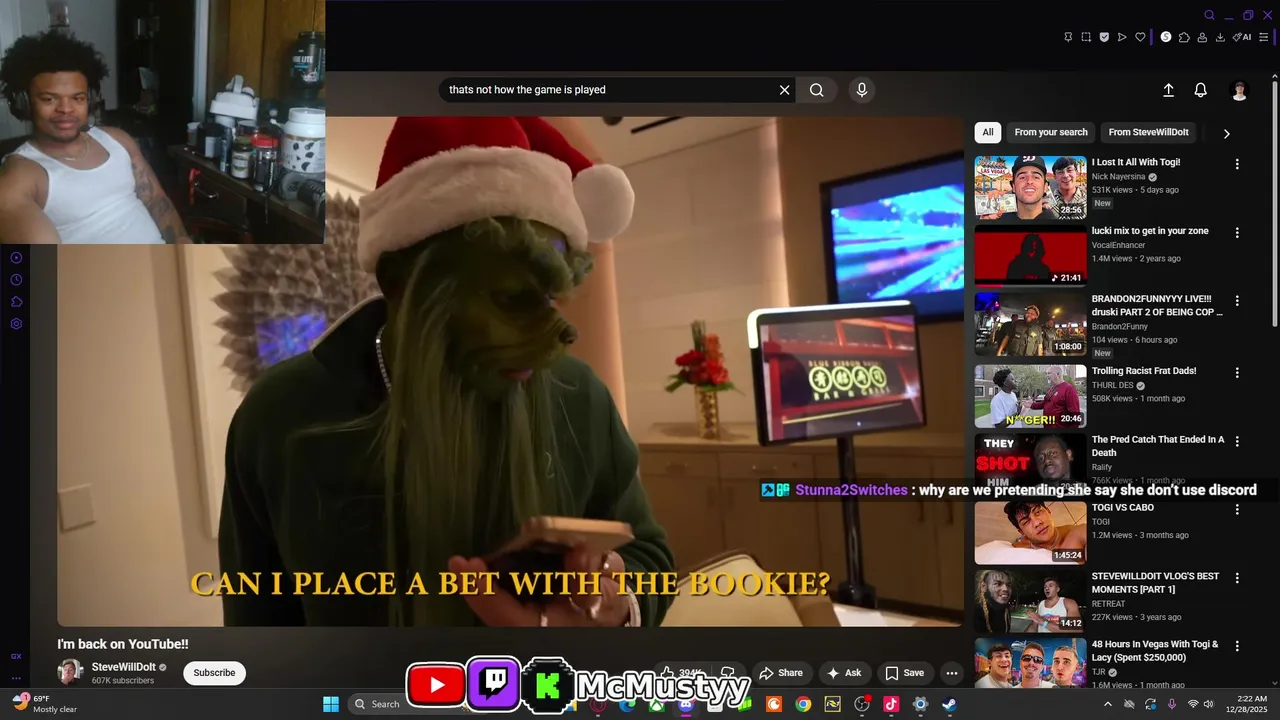Screen dimensions: 1280x720
Task: Clear the YouTube search box text
Action: click(785, 90)
